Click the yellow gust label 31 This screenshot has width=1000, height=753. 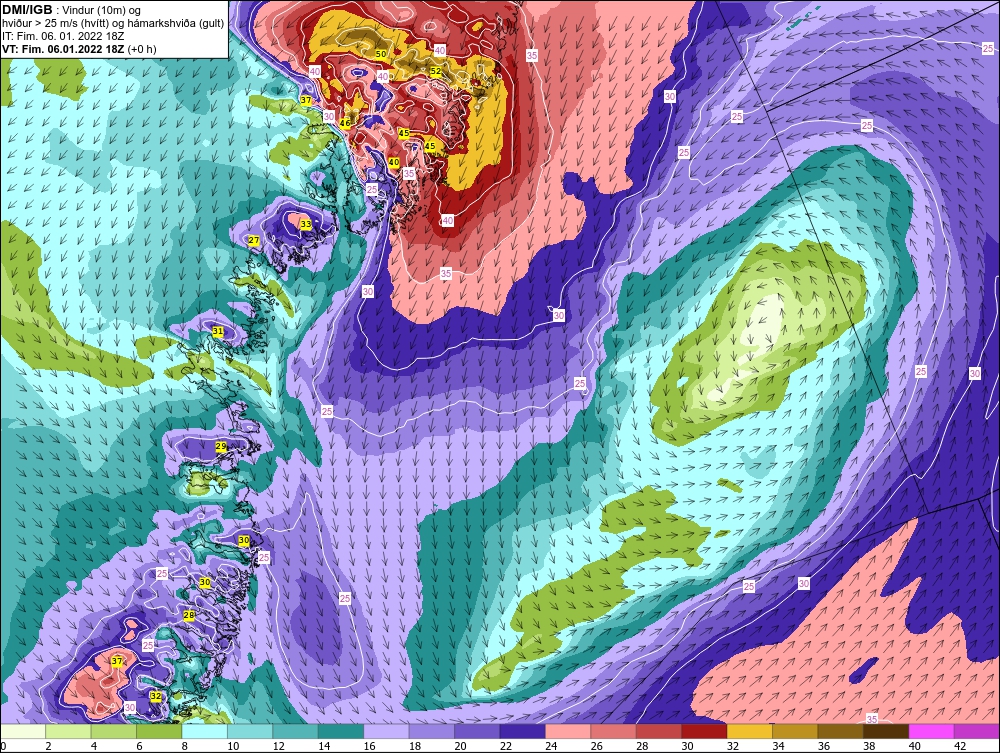pos(217,331)
